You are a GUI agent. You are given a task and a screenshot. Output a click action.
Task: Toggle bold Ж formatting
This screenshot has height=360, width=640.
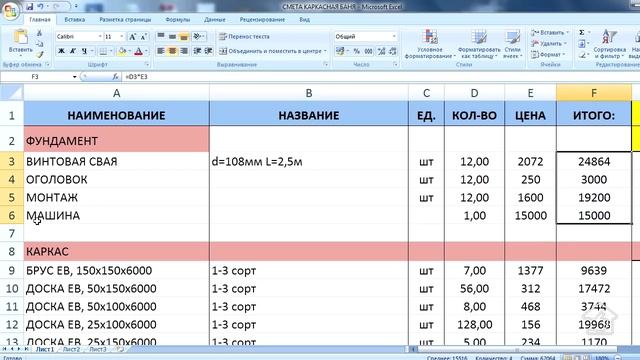pyautogui.click(x=61, y=51)
